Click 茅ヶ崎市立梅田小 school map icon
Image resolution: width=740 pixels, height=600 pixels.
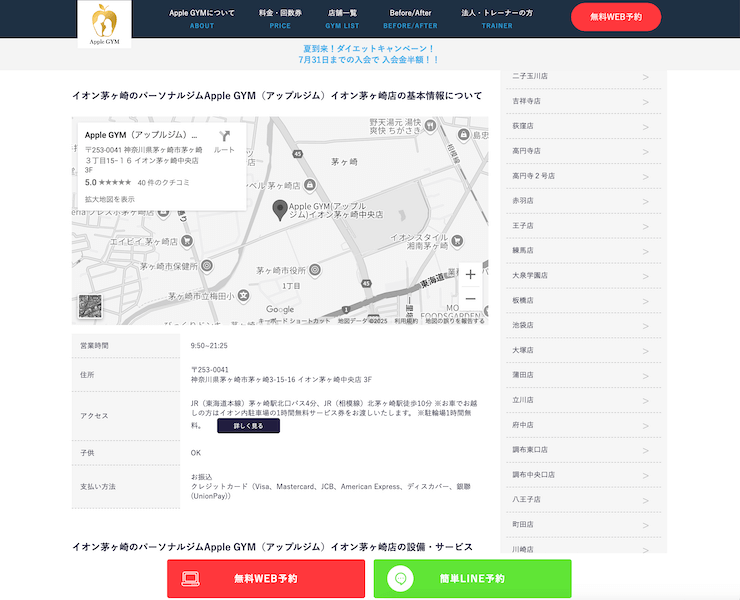pyautogui.click(x=244, y=296)
